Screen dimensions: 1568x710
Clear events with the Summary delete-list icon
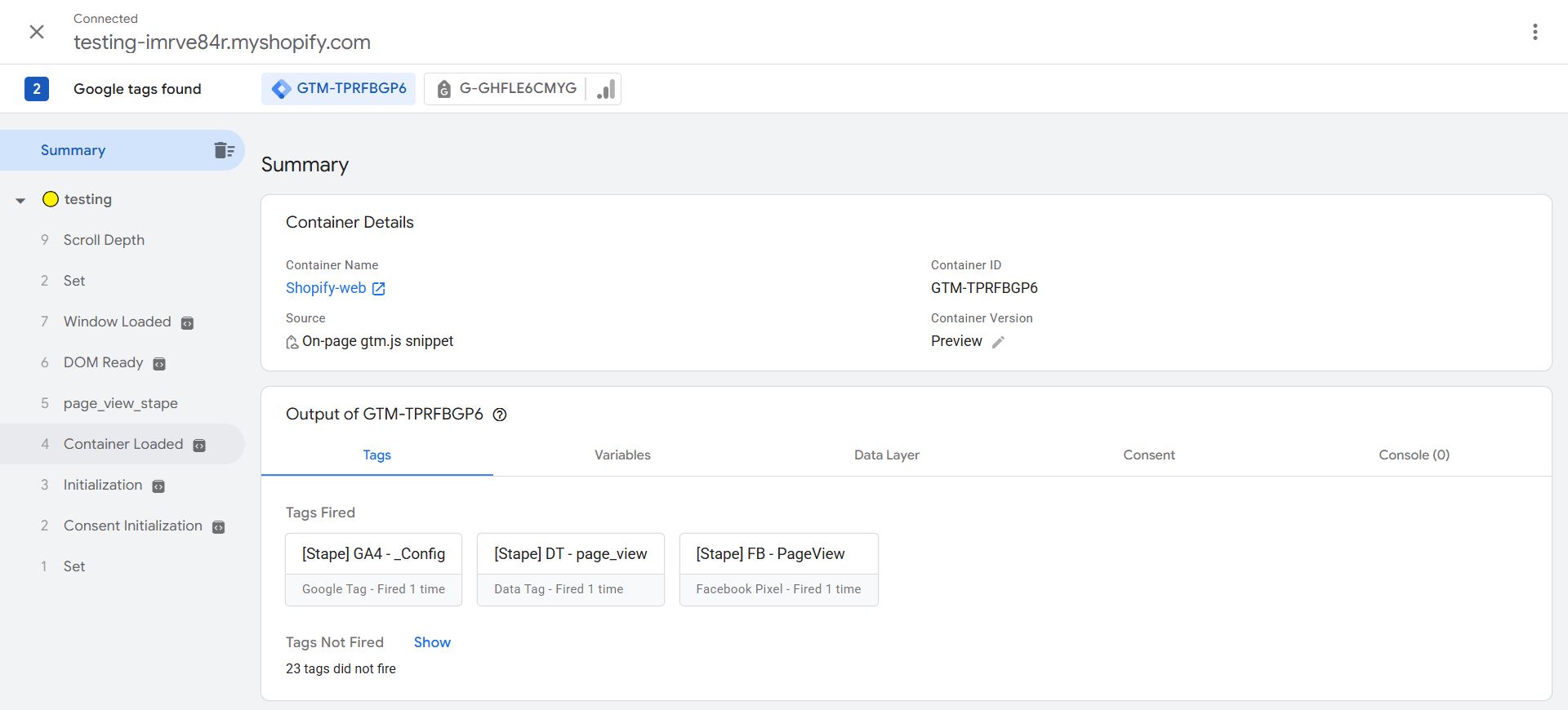click(x=224, y=150)
